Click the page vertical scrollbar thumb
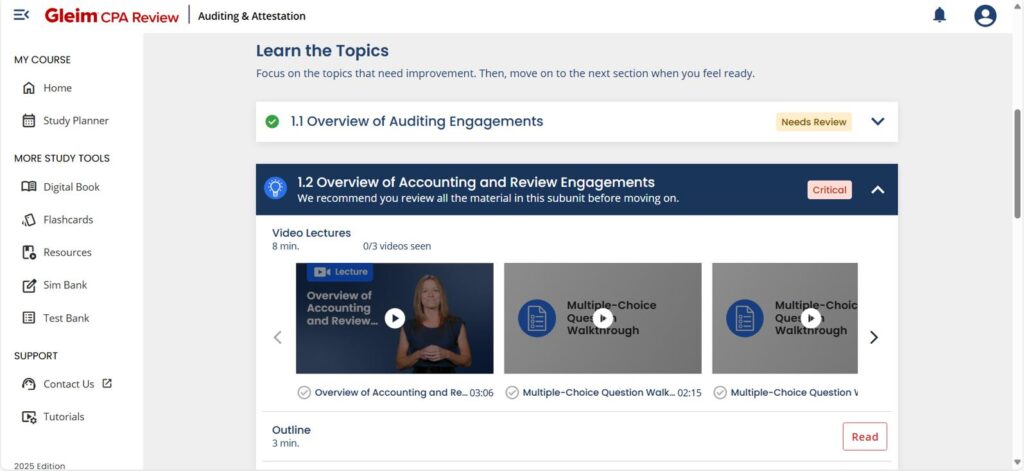The image size is (1024, 471). click(x=1017, y=163)
